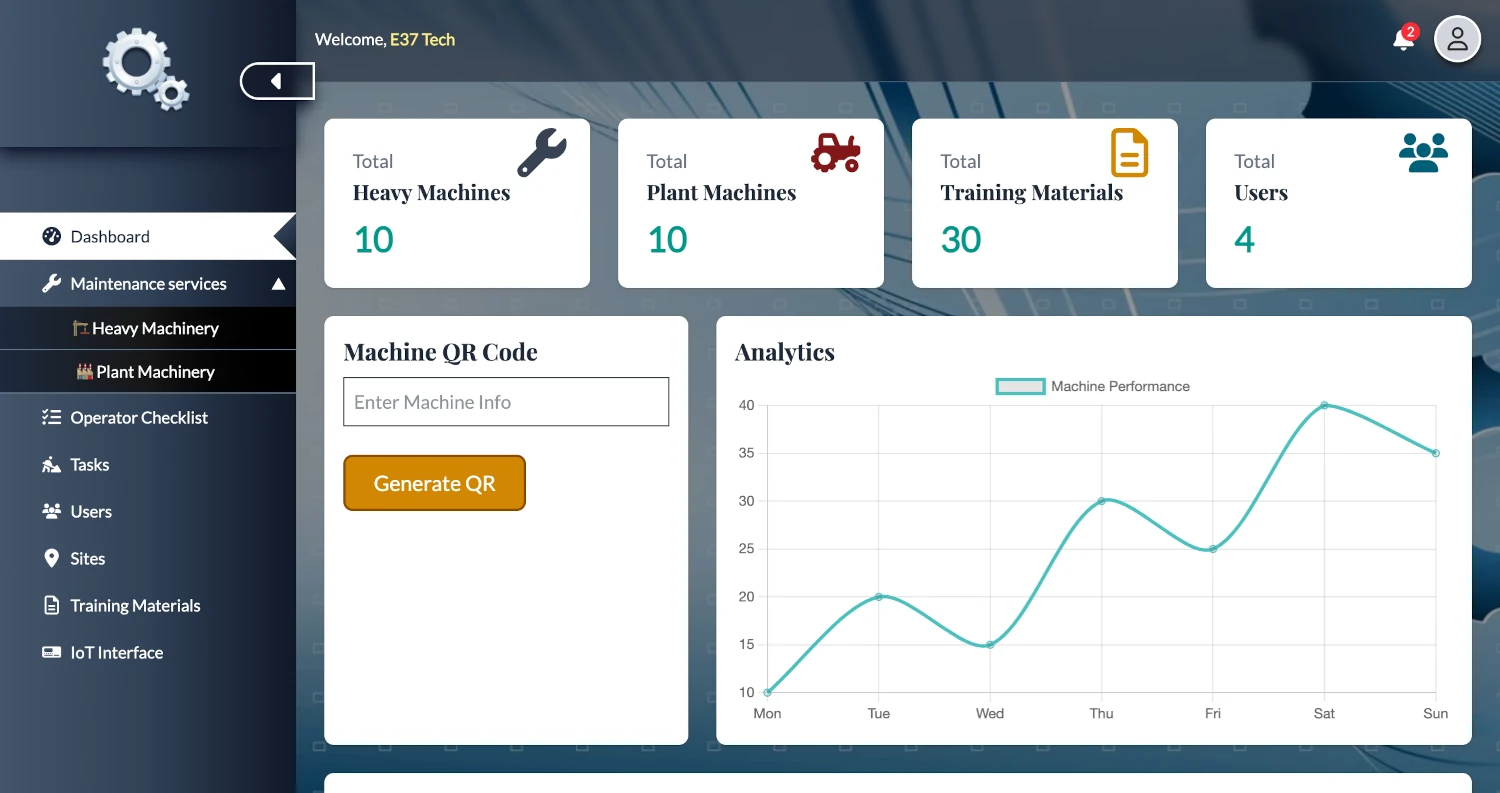Viewport: 1500px width, 793px height.
Task: Click the Fri data point at 25
Action: click(1212, 549)
